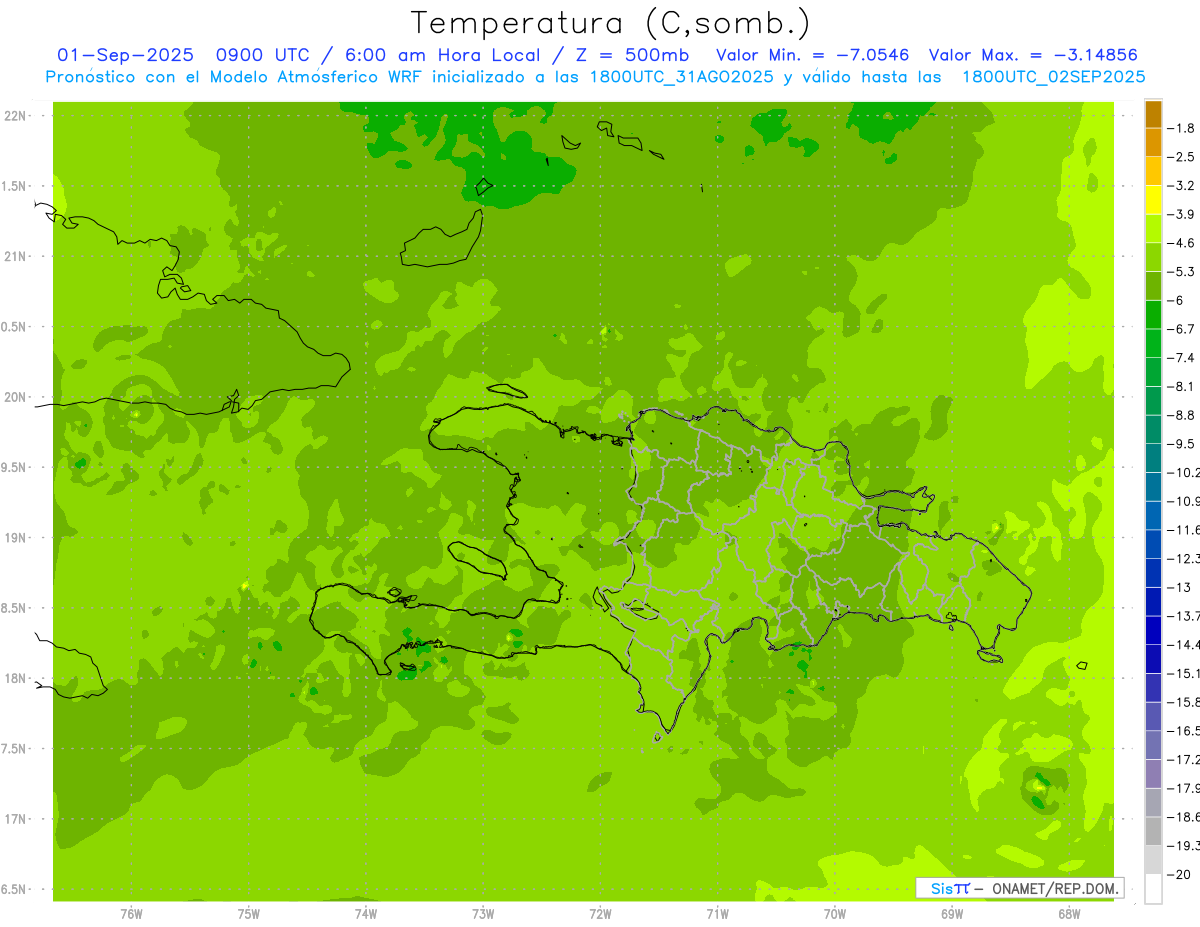
Task: Click the '-13.7' legend value
Action: click(1184, 616)
